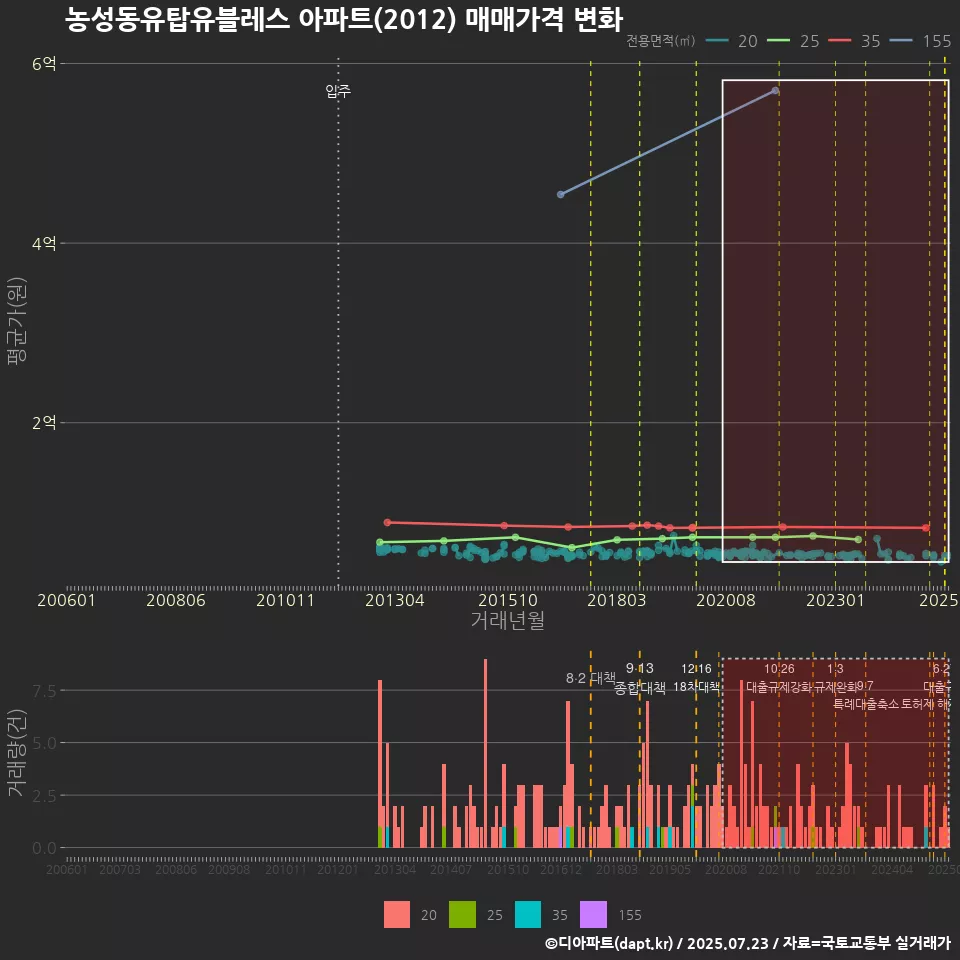The height and width of the screenshot is (960, 960).
Task: Click the 4억 y-axis label
Action: click(44, 243)
